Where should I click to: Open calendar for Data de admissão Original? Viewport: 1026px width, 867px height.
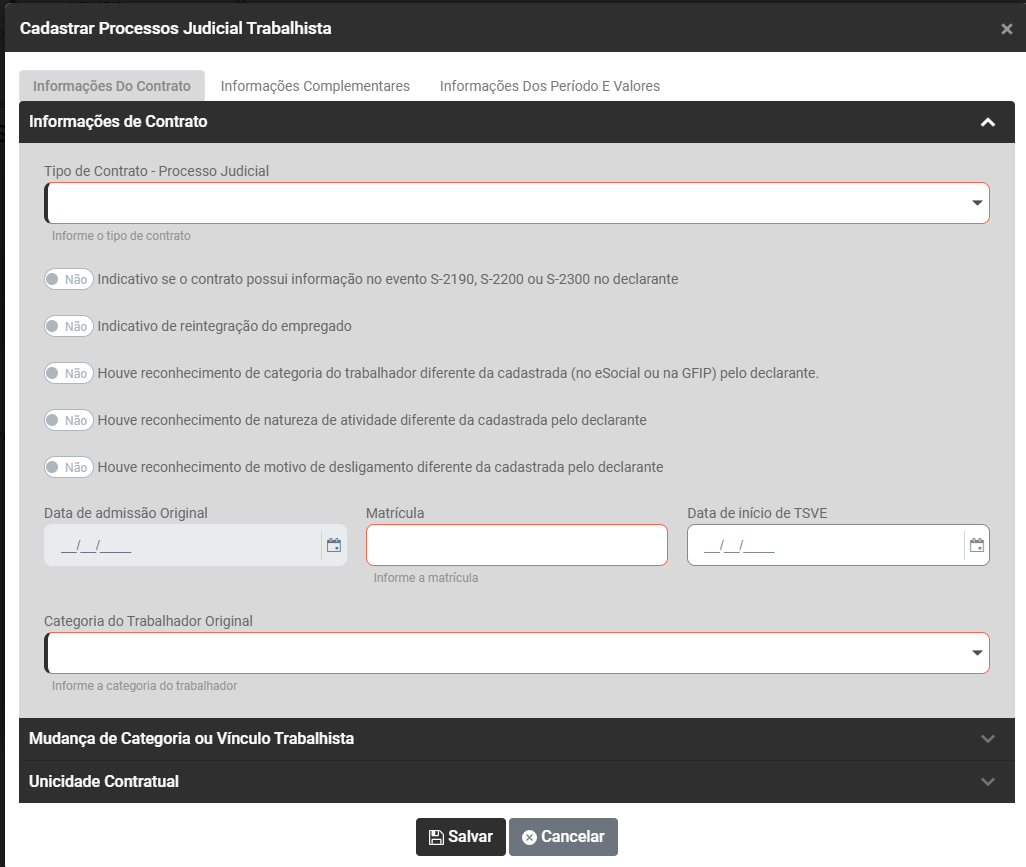334,546
